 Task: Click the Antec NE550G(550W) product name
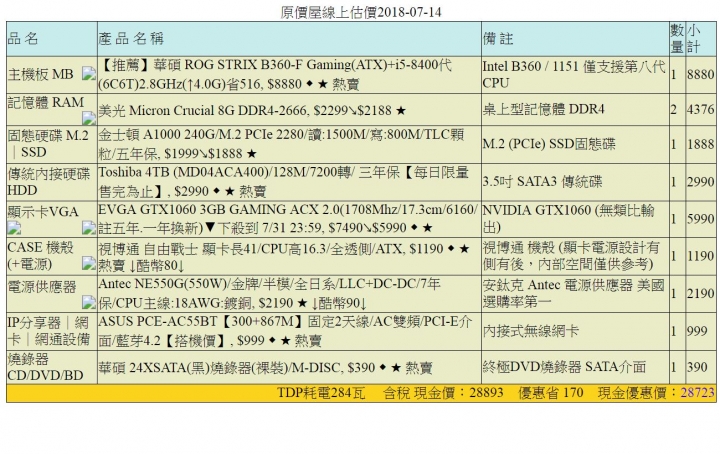[x=270, y=293]
